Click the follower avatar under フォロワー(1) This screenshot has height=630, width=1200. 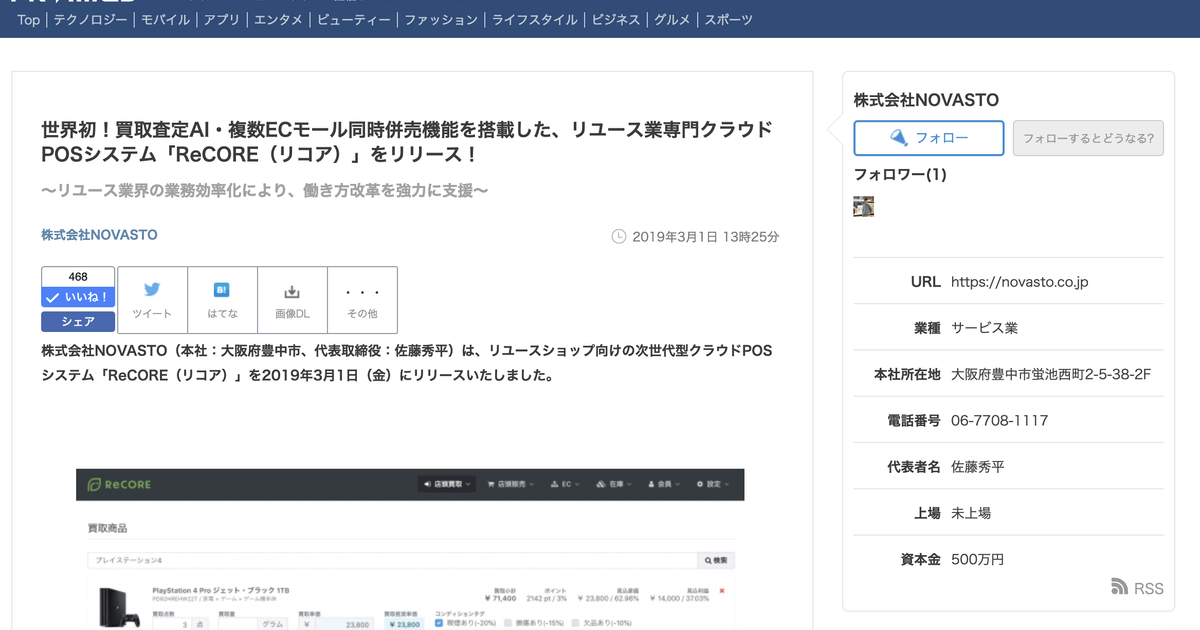[x=864, y=206]
